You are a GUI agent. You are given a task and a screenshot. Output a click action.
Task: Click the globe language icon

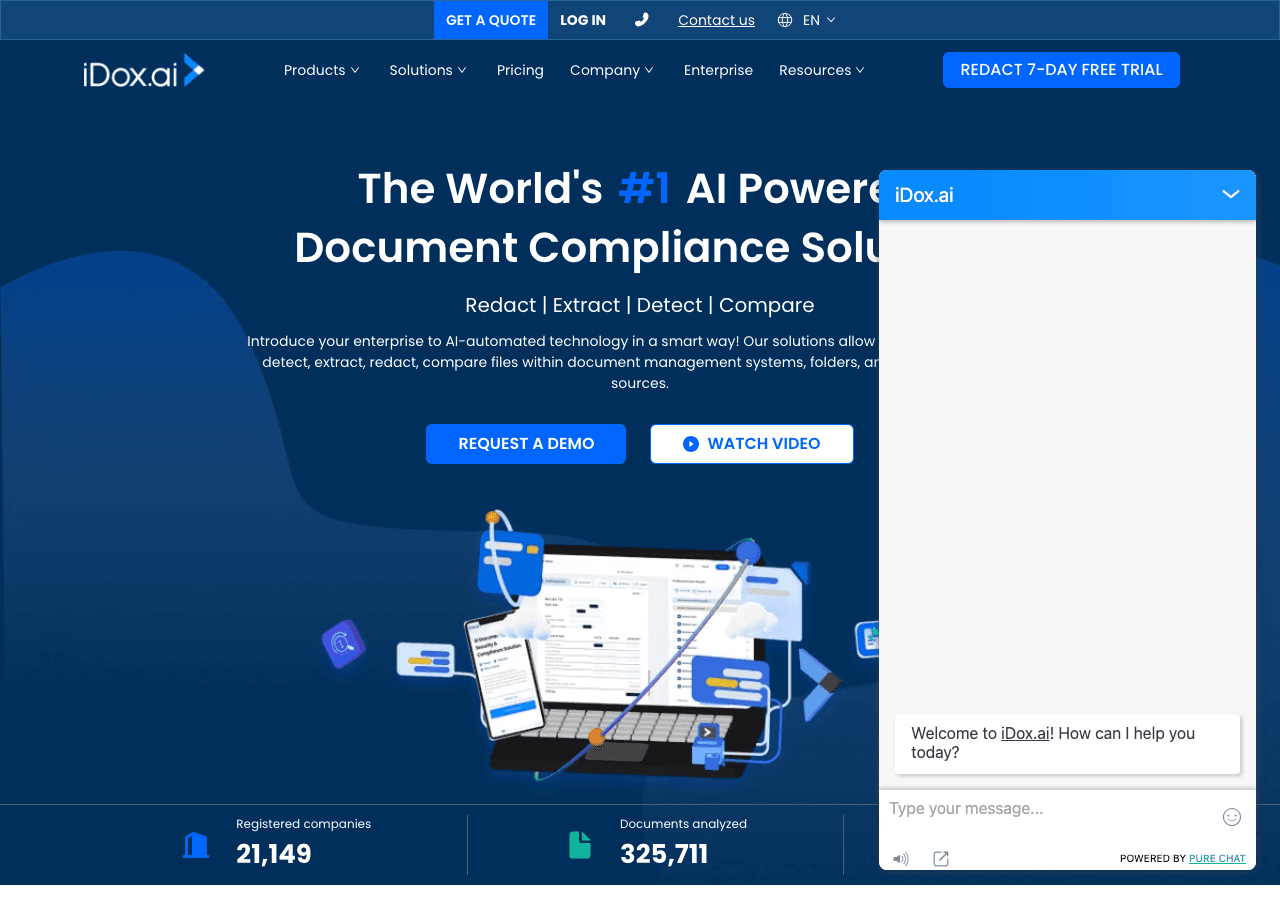(785, 20)
